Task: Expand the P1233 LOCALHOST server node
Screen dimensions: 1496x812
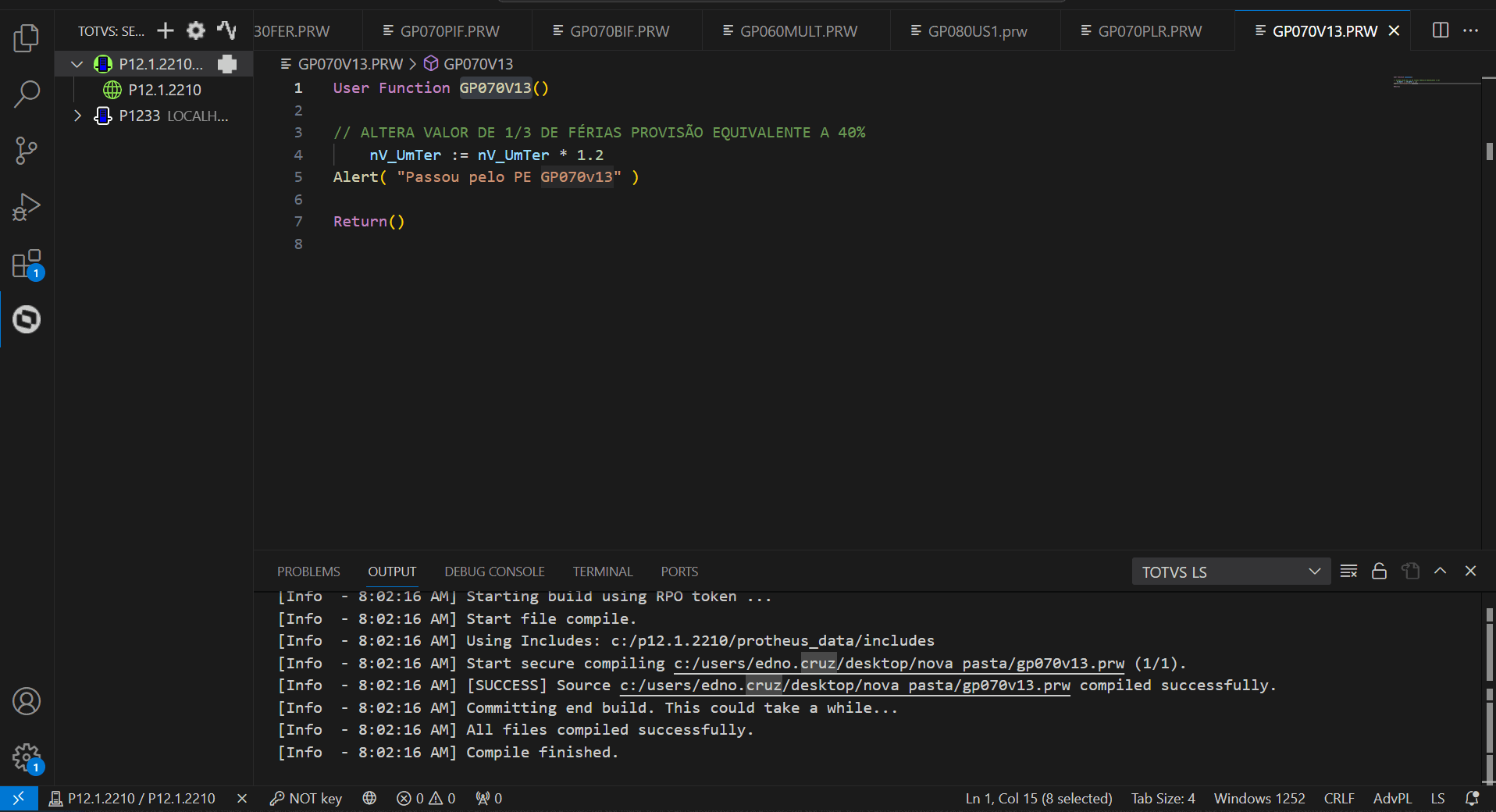Action: (77, 116)
